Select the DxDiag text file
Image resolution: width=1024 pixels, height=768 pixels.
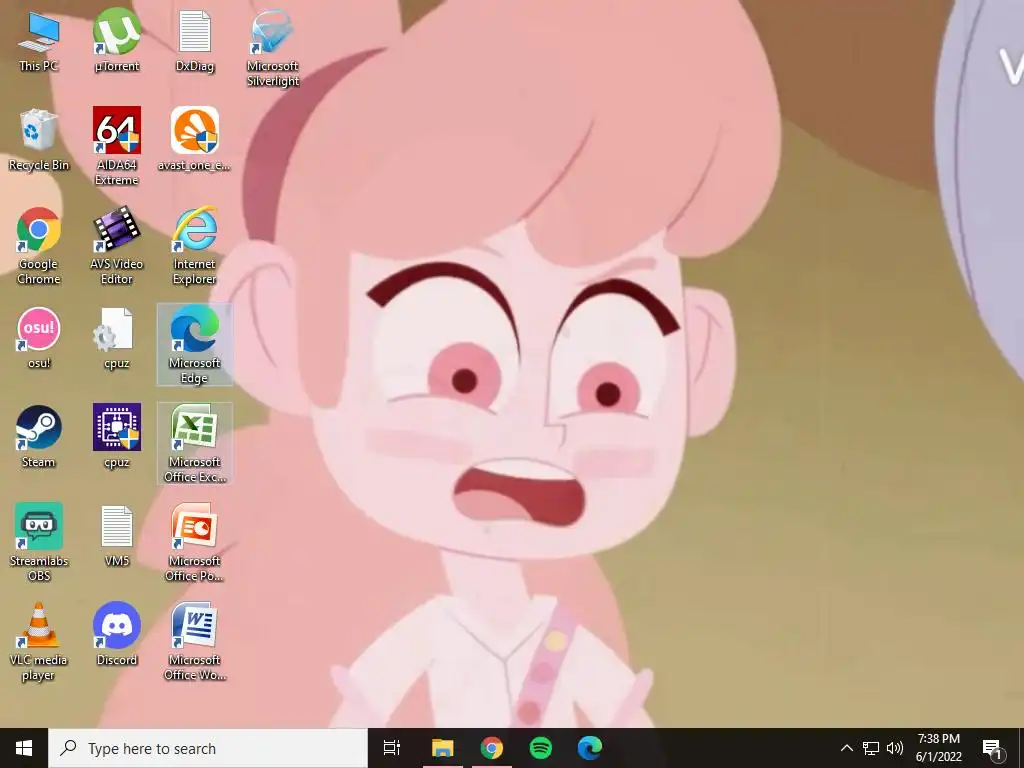[195, 42]
